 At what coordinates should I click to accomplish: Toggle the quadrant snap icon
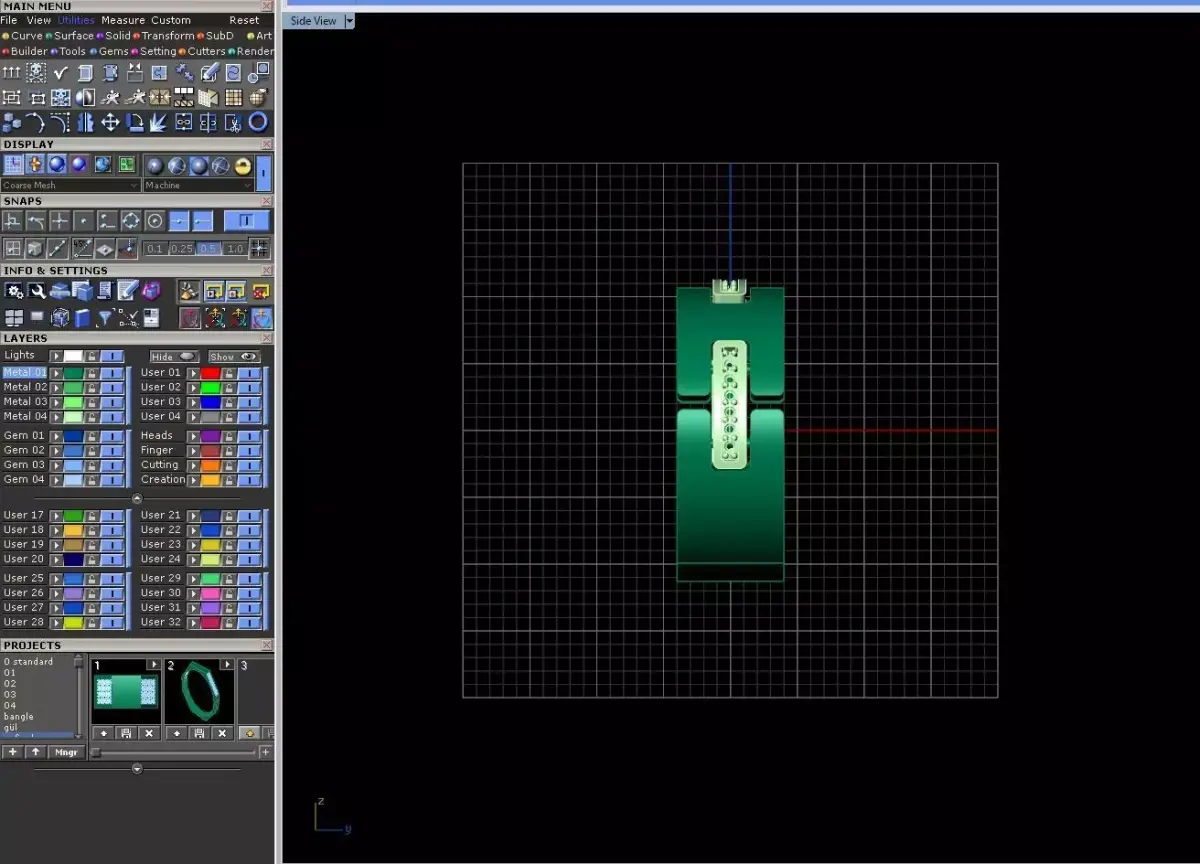[x=131, y=221]
